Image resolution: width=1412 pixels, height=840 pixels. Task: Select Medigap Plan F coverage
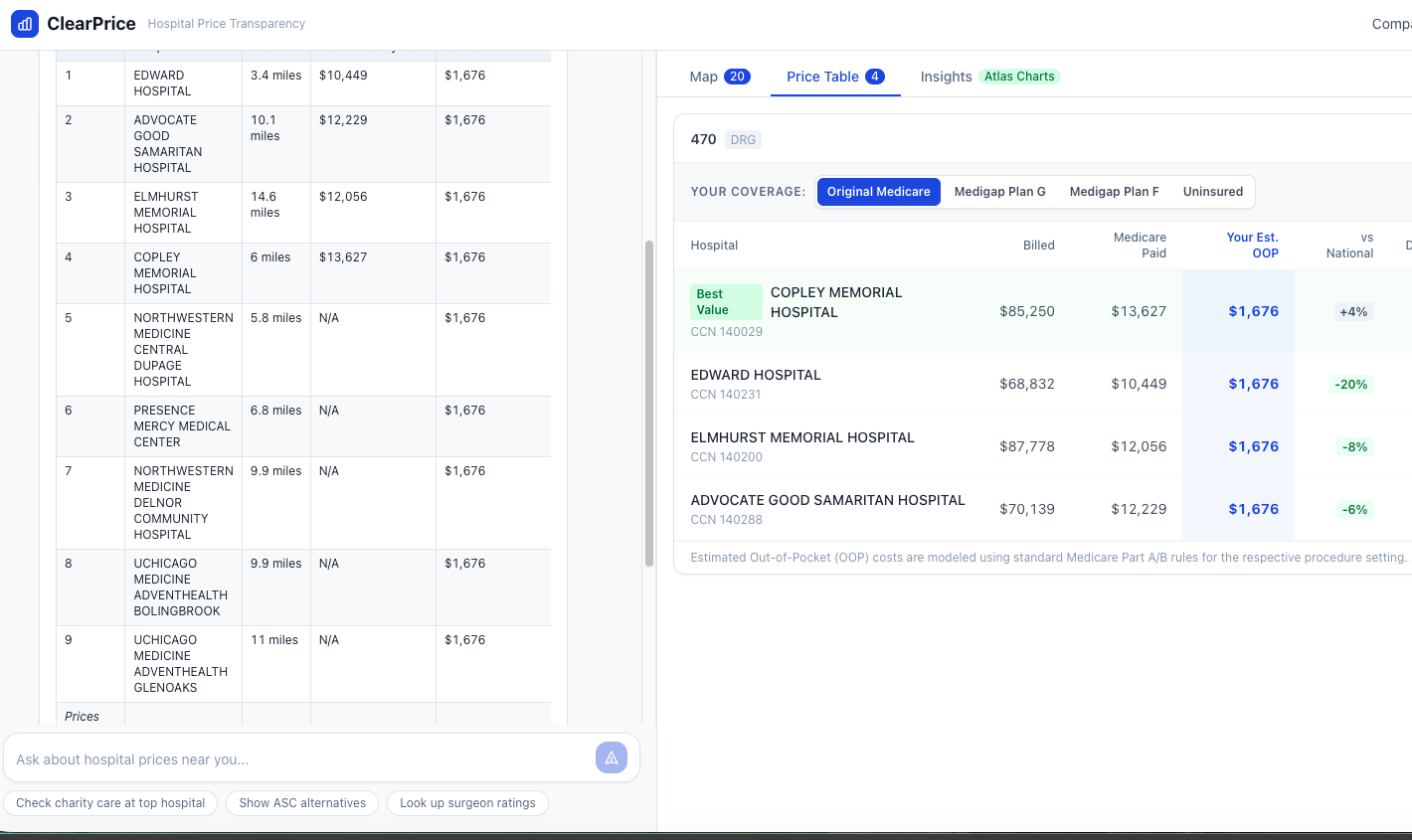tap(1115, 192)
